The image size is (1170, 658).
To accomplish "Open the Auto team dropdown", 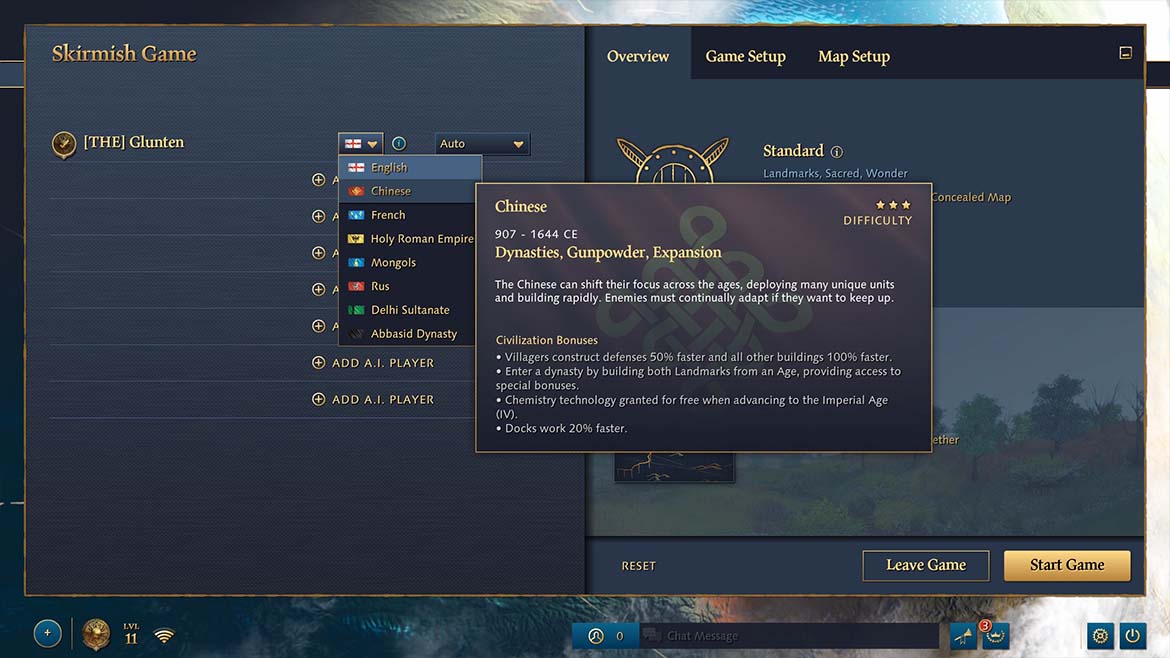I will 482,143.
